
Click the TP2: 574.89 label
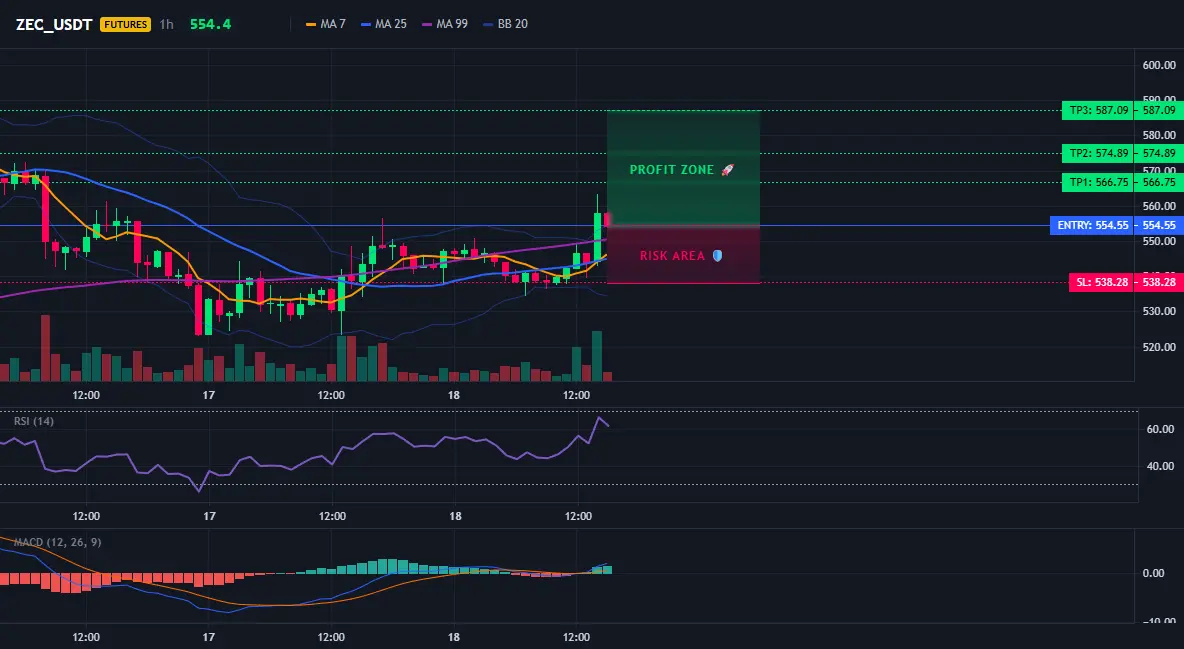(x=1098, y=153)
